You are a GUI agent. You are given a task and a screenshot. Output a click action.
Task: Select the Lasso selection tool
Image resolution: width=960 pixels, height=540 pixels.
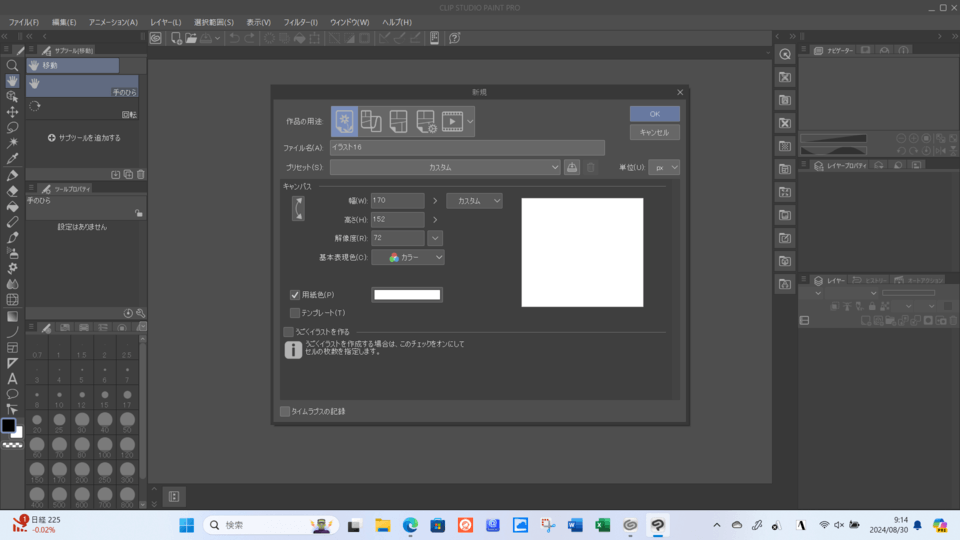pyautogui.click(x=12, y=127)
